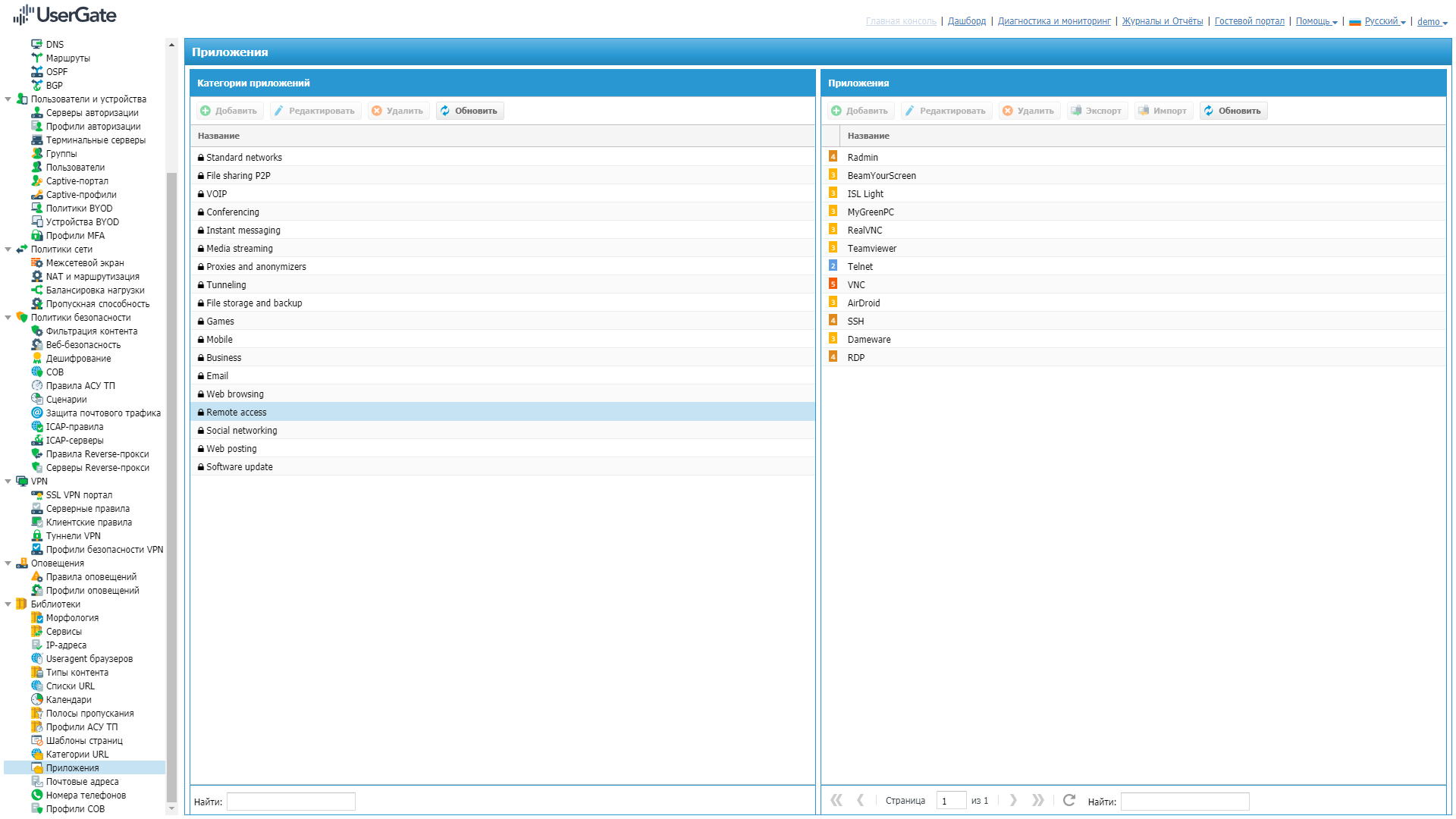Click the Номера телефонов phone icon
This screenshot has height=819, width=1456.
pyautogui.click(x=36, y=795)
